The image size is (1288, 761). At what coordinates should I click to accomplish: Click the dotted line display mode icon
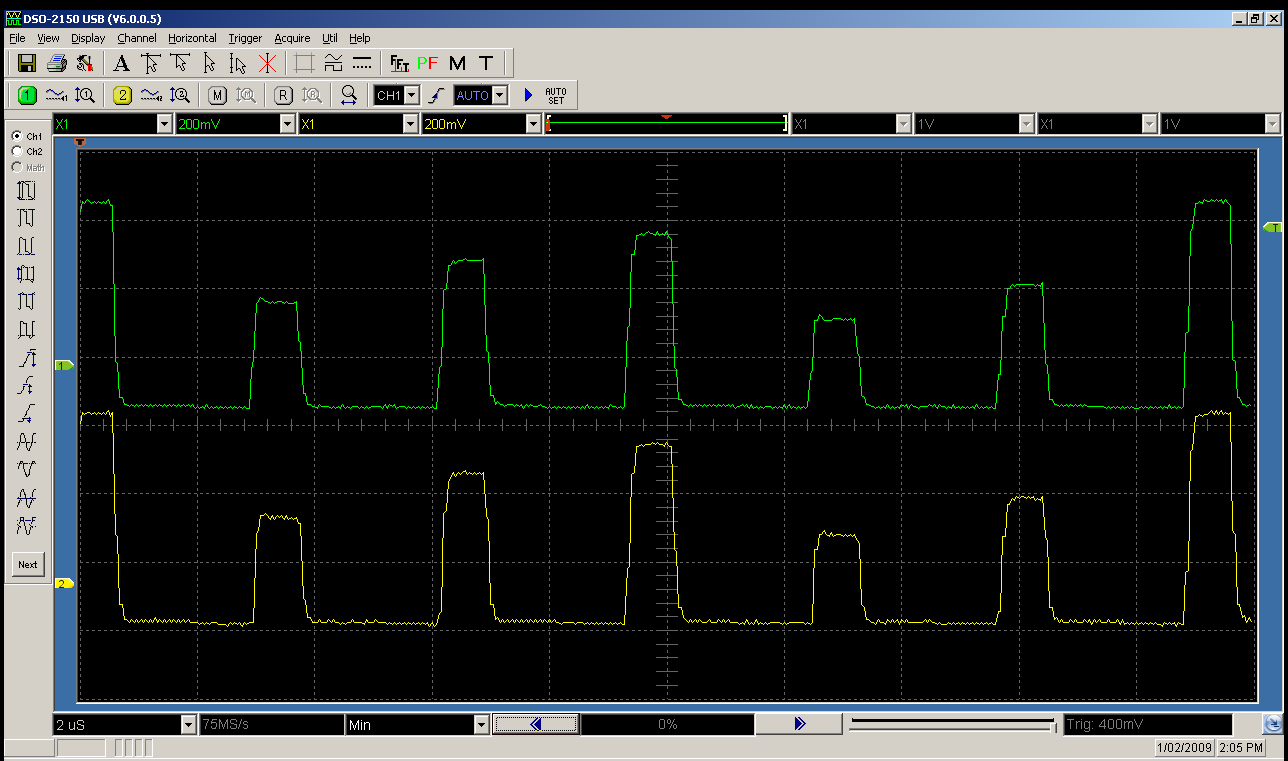click(363, 64)
